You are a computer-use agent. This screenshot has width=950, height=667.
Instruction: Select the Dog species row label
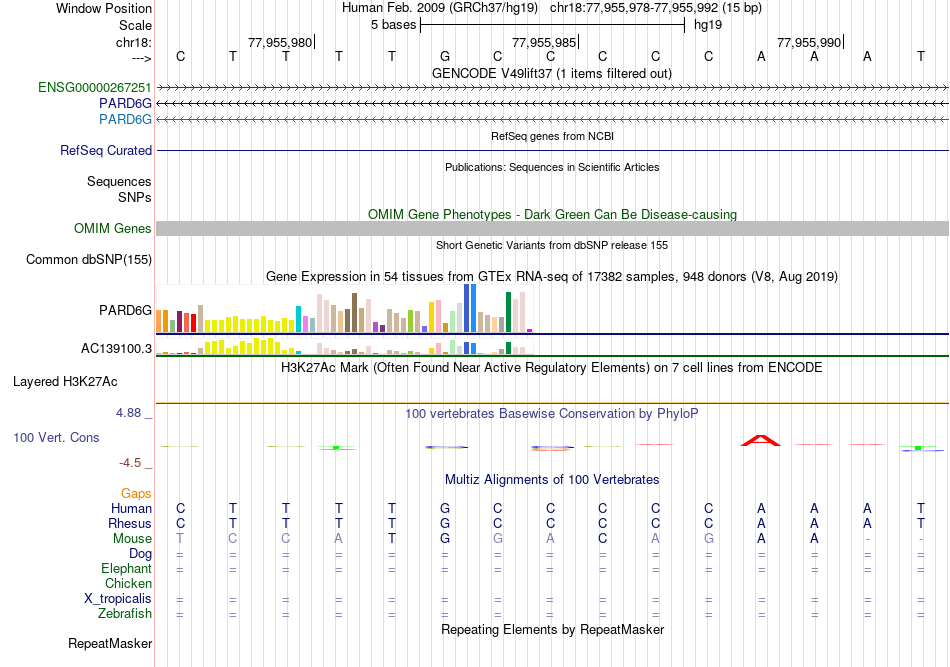tap(141, 553)
